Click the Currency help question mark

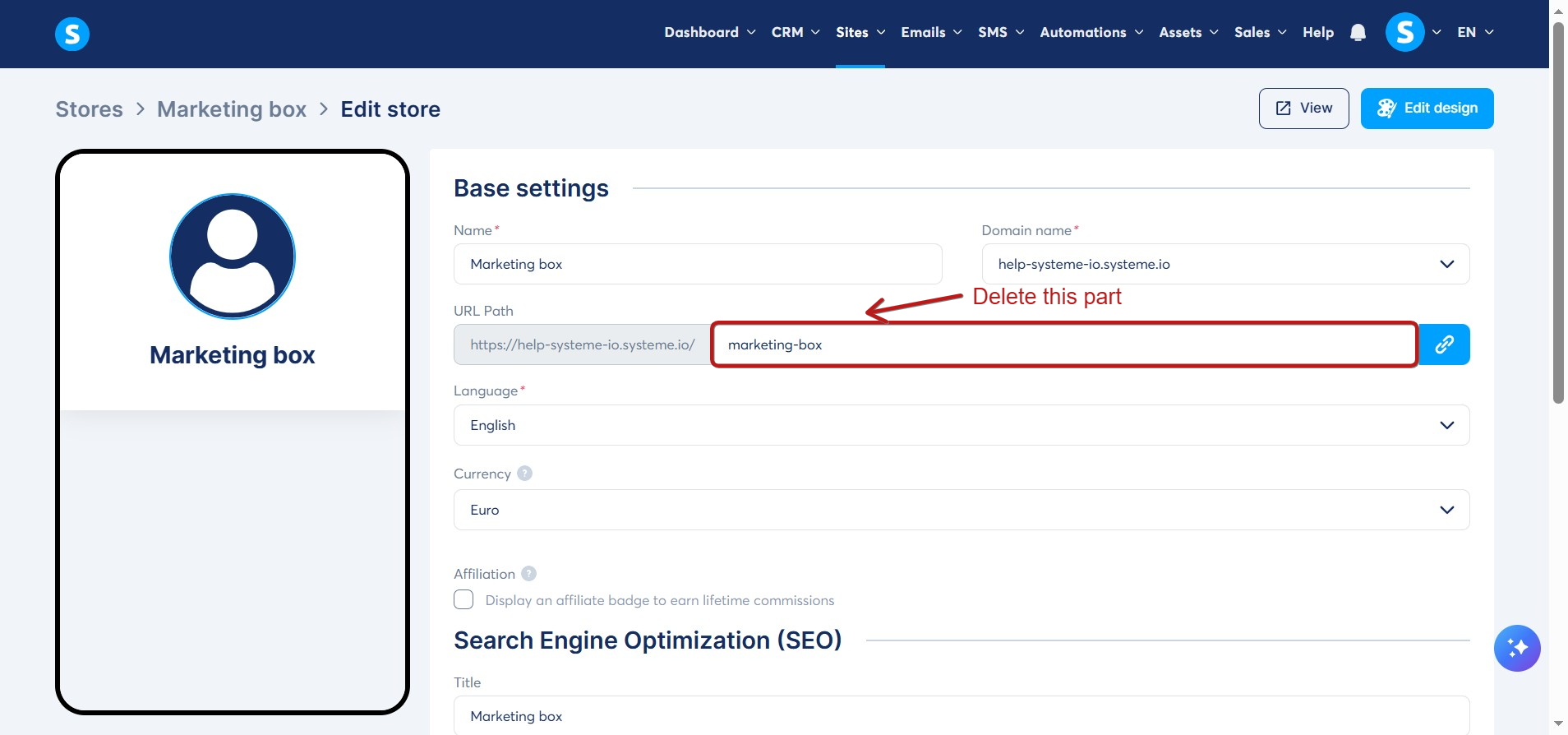tap(525, 474)
